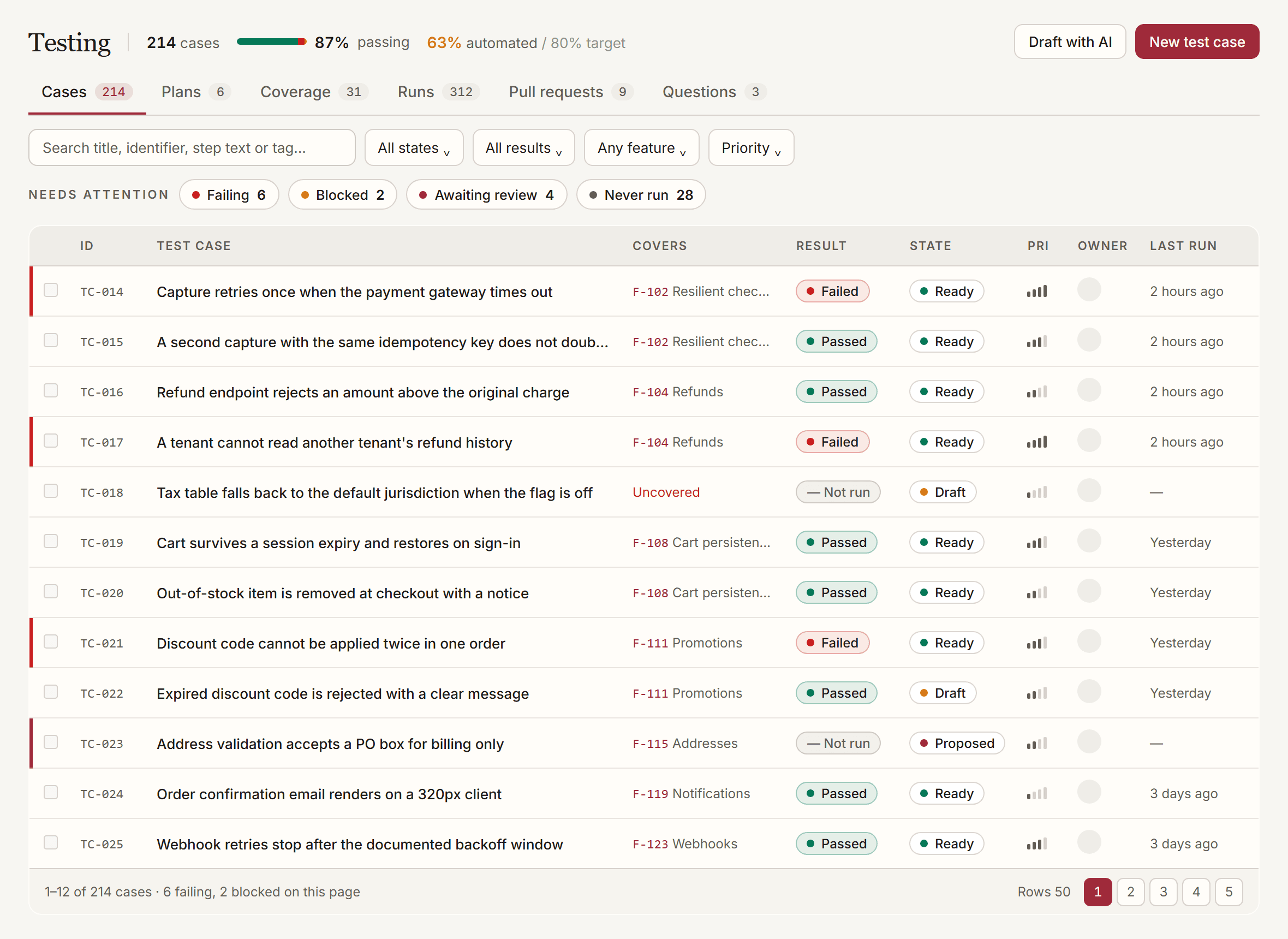Select the TC-021 row checkbox
1288x939 pixels.
tap(51, 641)
